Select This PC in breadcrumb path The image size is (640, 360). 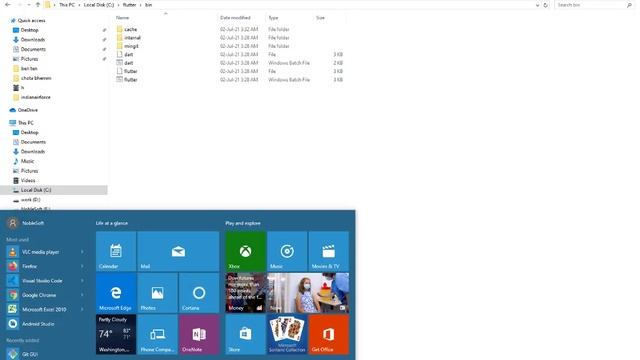point(67,5)
